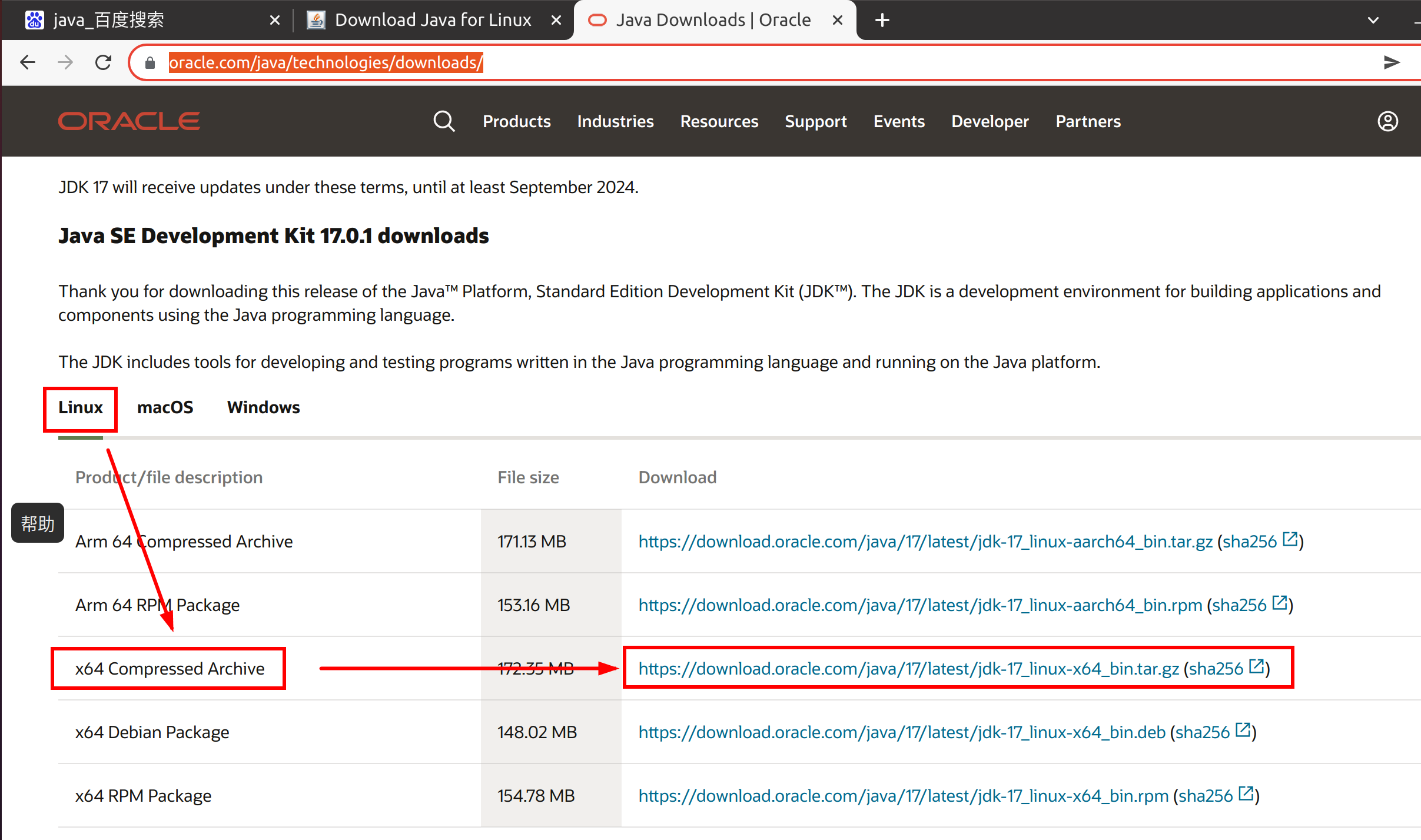The height and width of the screenshot is (840, 1421).
Task: Switch to the macOS downloads tab
Action: (x=165, y=407)
